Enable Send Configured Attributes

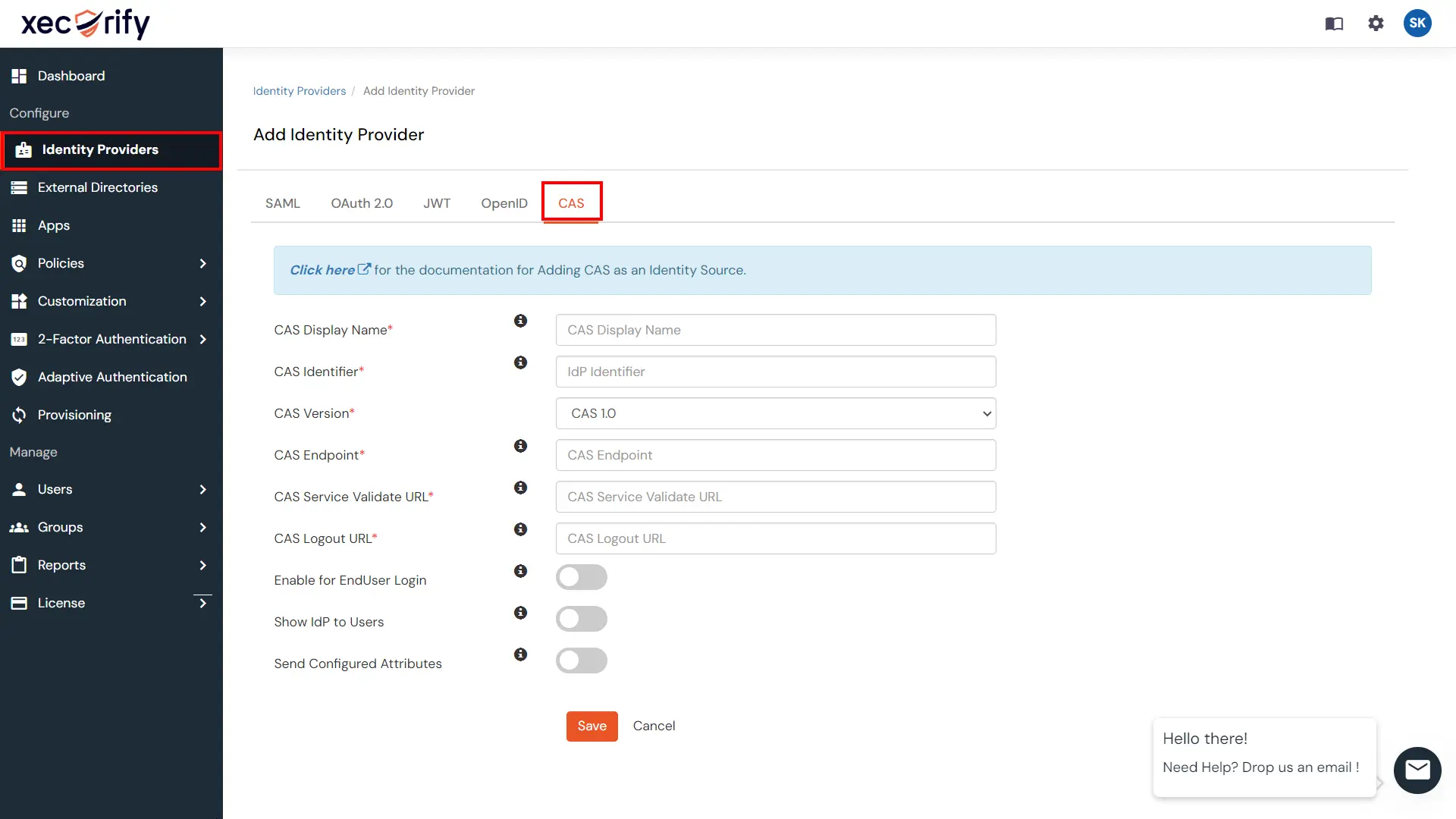point(582,661)
